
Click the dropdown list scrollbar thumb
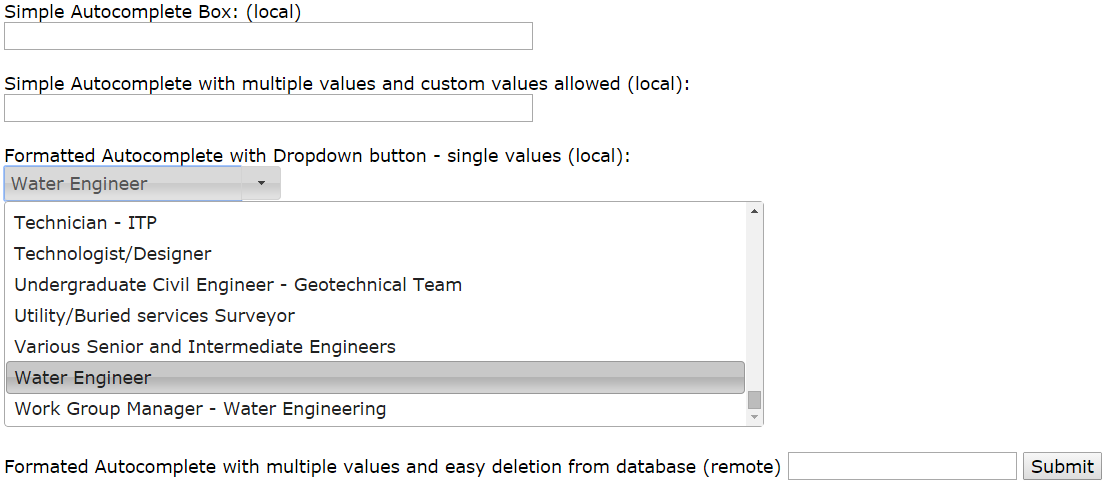[755, 400]
